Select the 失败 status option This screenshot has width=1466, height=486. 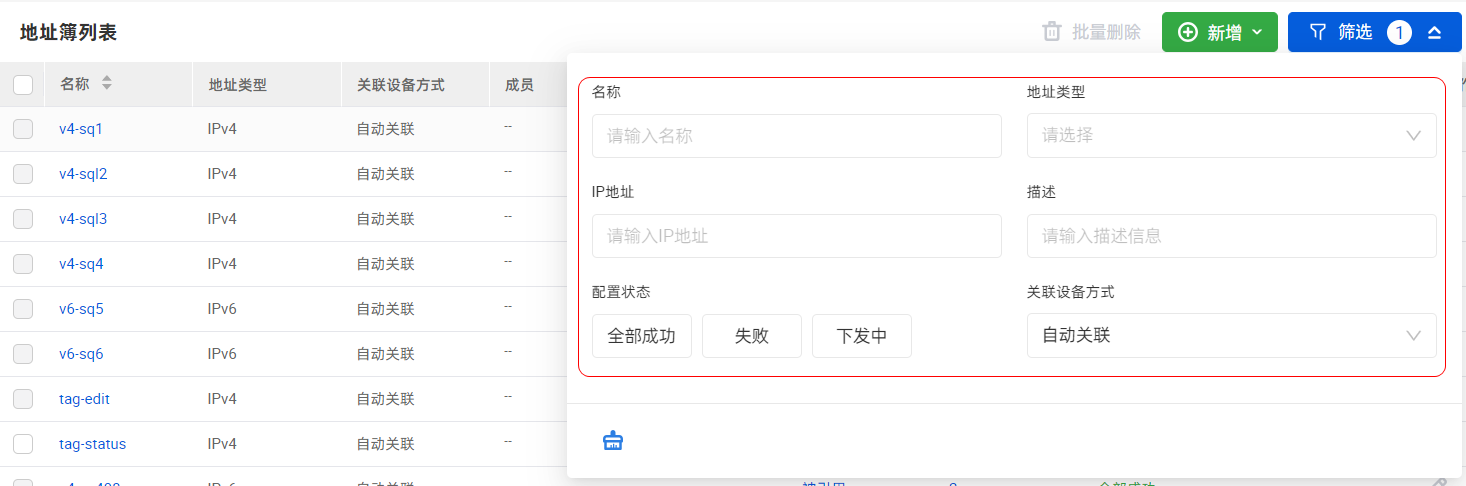pyautogui.click(x=752, y=336)
